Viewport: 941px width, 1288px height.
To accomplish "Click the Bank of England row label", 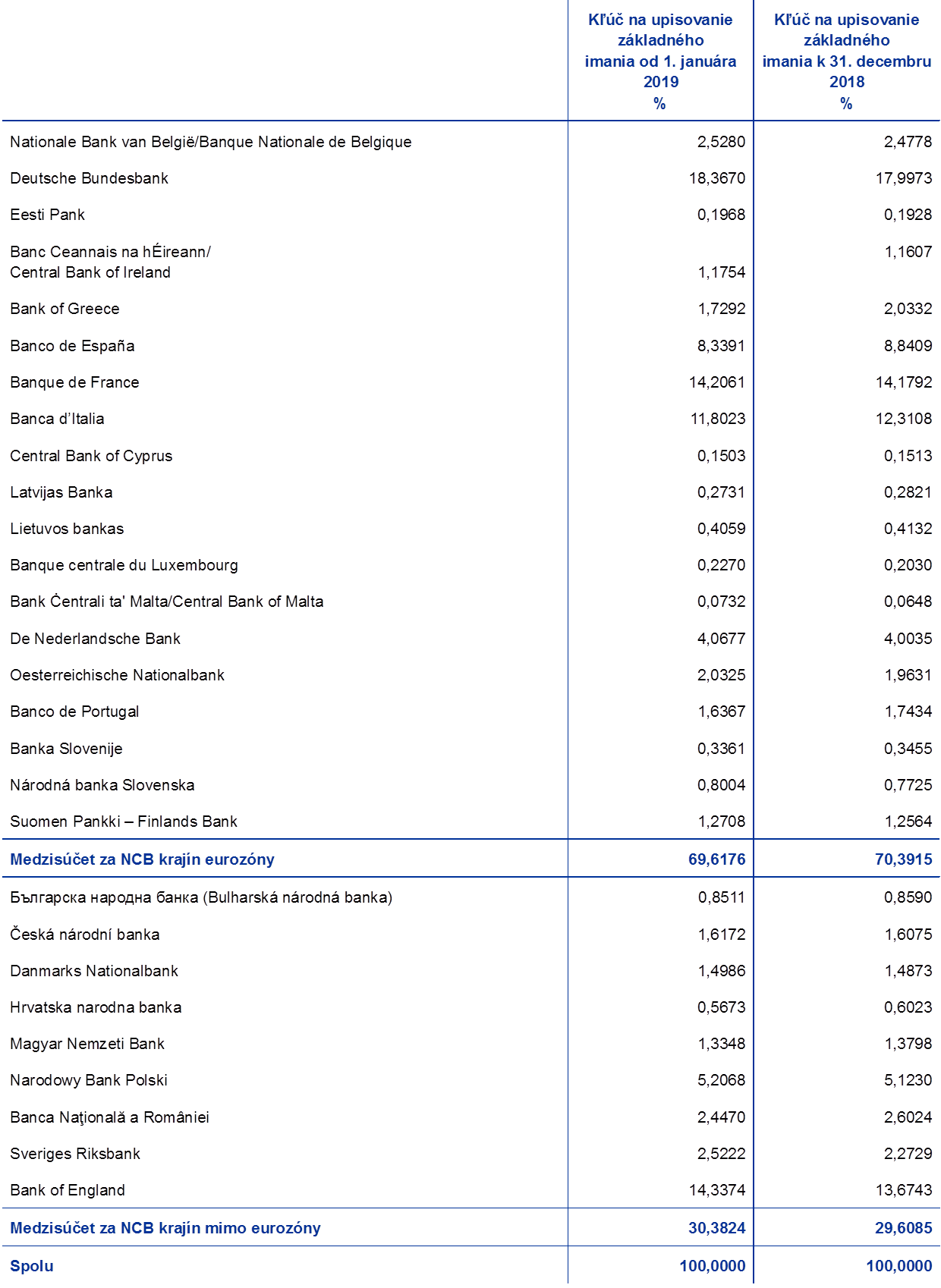I will [x=67, y=1190].
